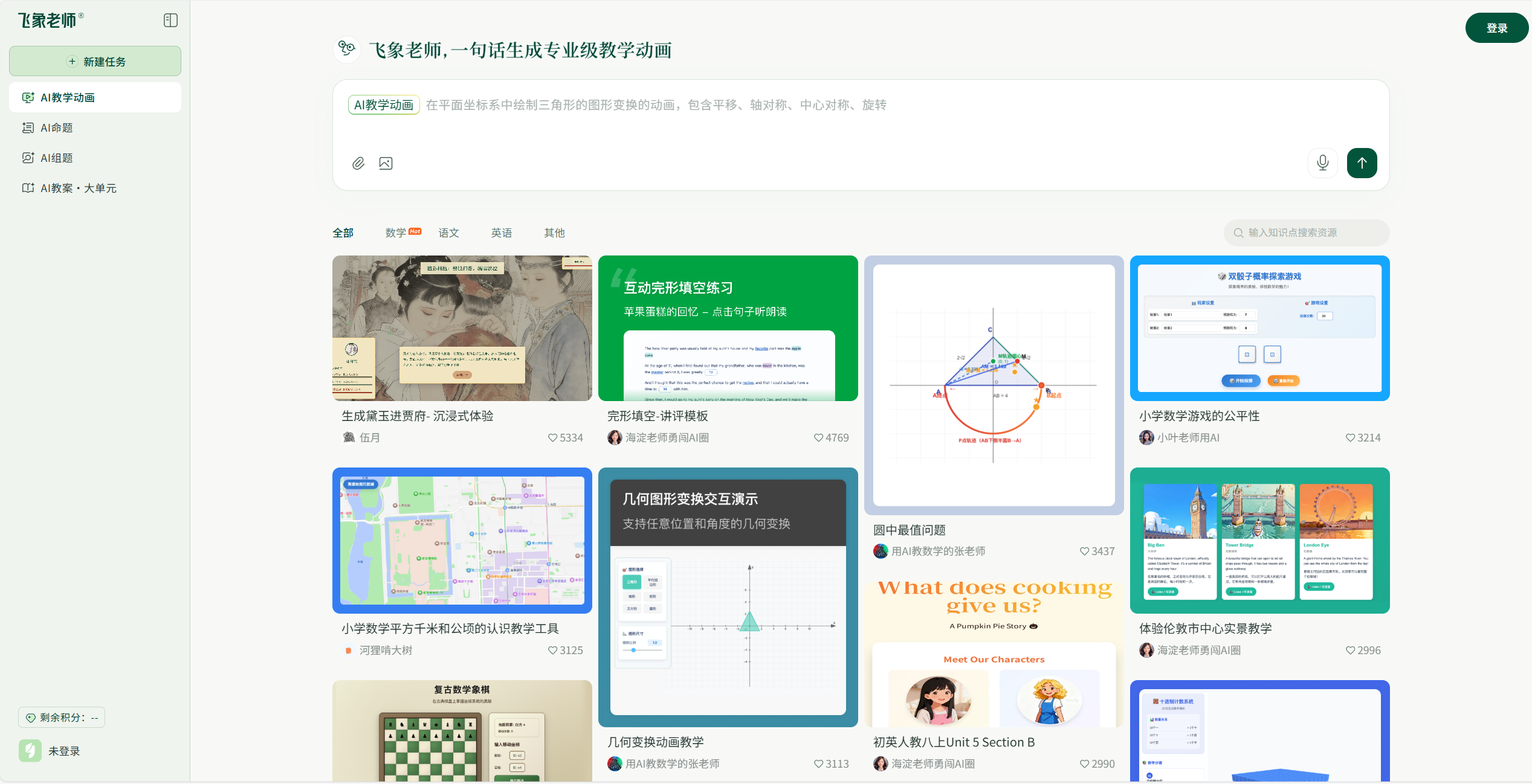Screen dimensions: 1532x784
Task: Click the title 体验伦敦市中心实景教学
Action: [1206, 629]
